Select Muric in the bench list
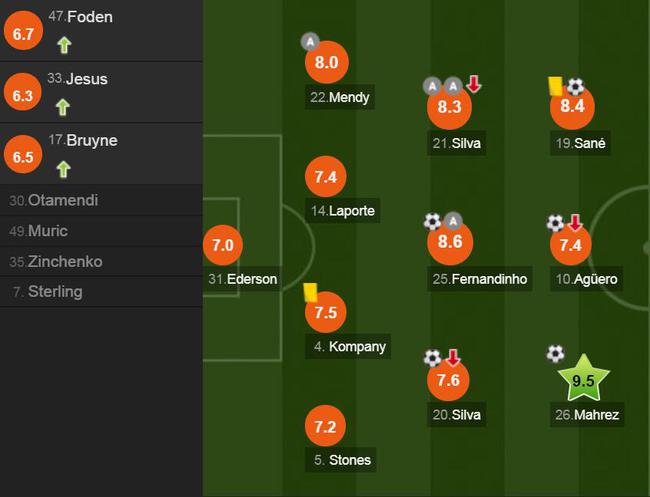Viewport: 650px width, 497px height. [101, 231]
